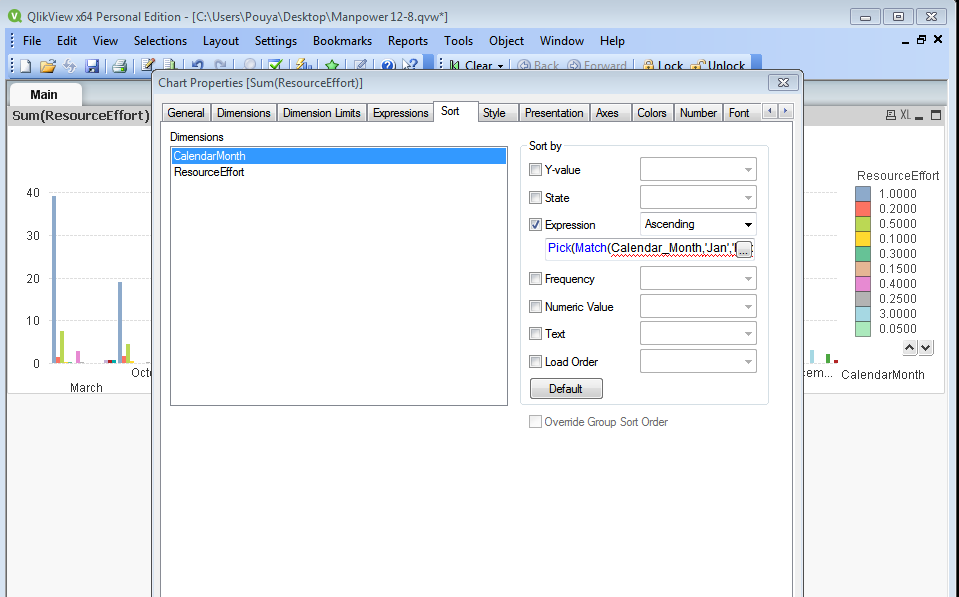Click the Lock selections toolbar icon

663,65
